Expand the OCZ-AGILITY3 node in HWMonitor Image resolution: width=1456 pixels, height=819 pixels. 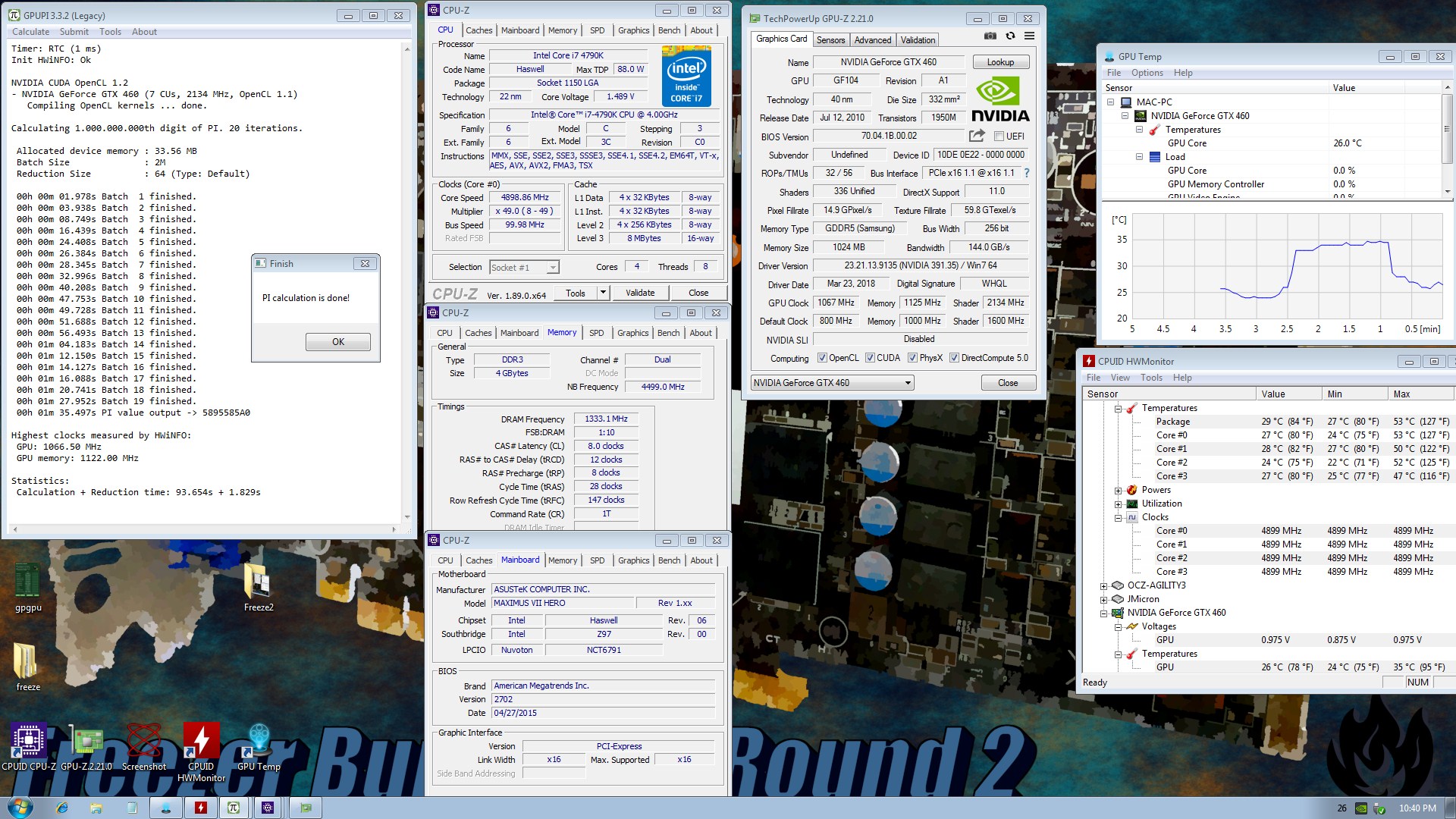1104,586
